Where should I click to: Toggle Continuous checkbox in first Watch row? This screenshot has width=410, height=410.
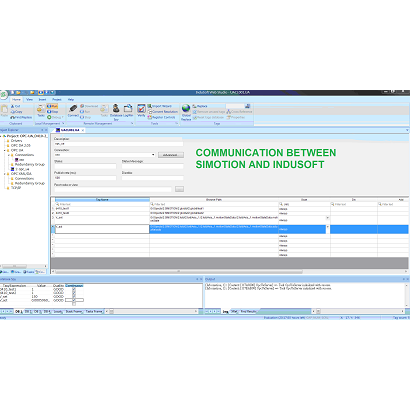coord(74,290)
